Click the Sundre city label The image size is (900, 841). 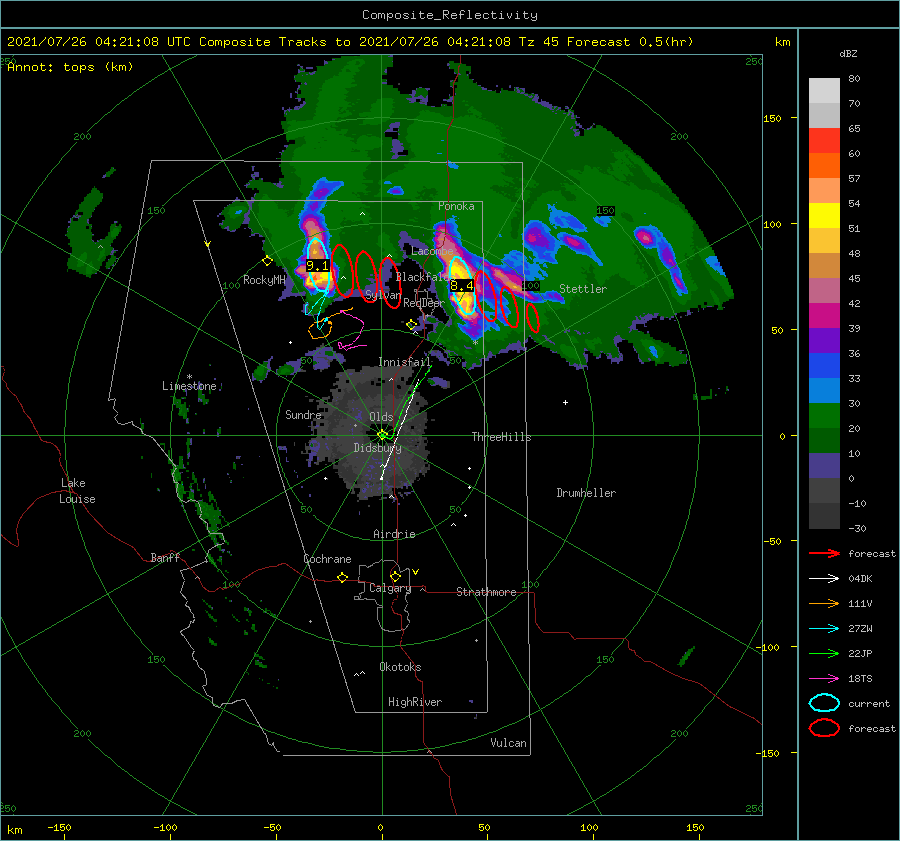(x=303, y=414)
